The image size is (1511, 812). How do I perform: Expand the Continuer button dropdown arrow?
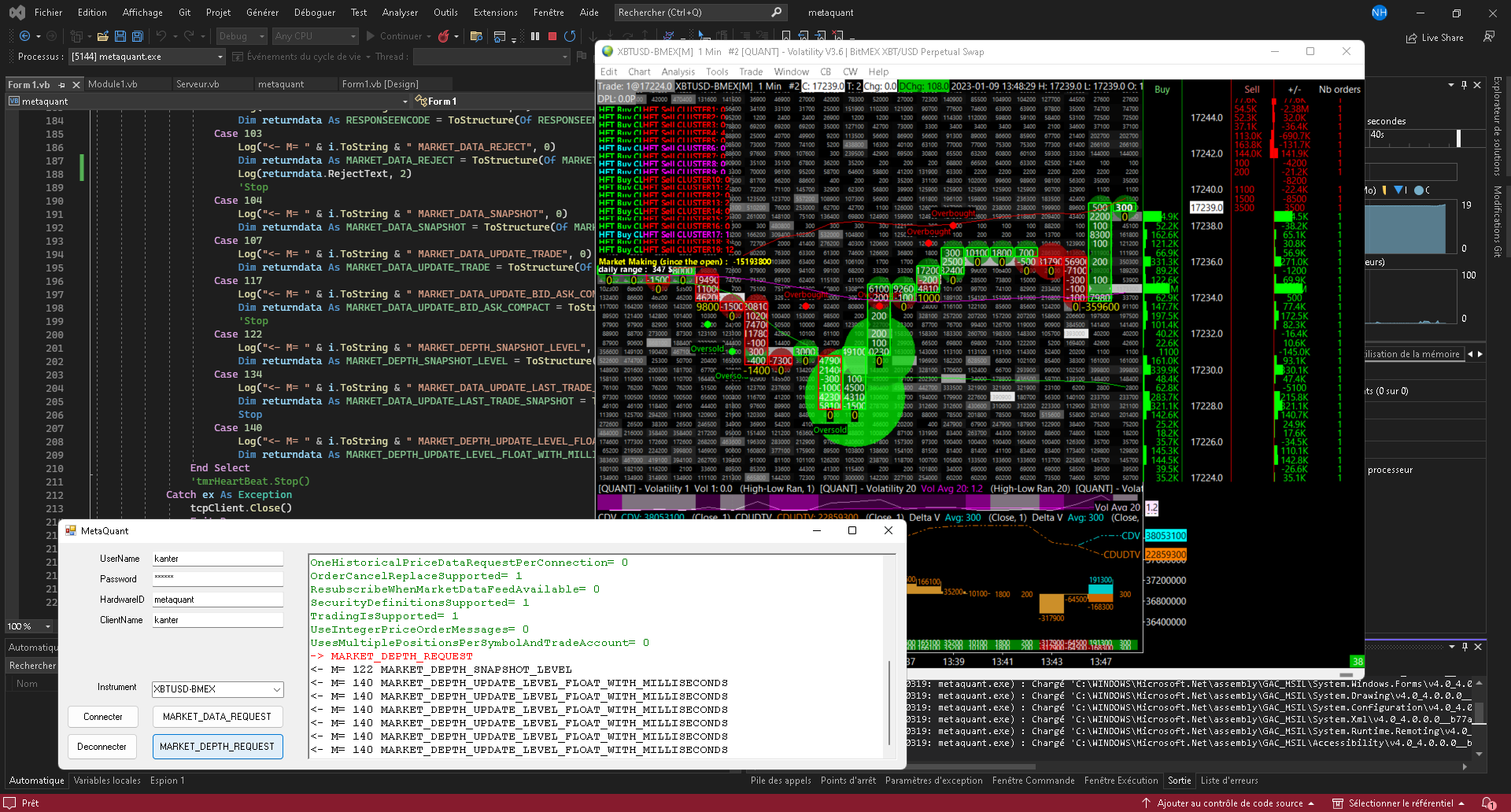click(429, 36)
